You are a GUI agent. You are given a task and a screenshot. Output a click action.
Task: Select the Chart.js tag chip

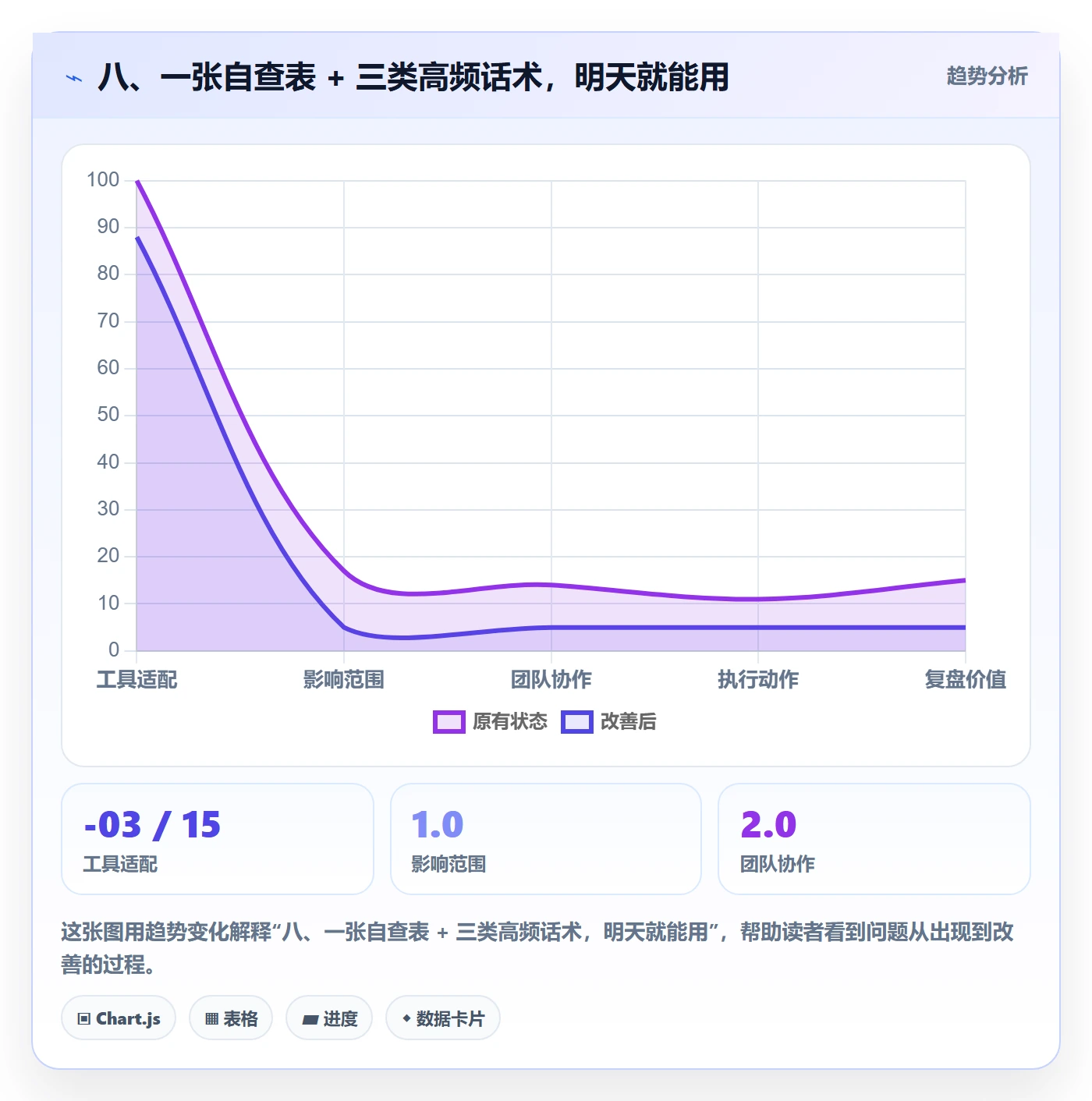[119, 1018]
